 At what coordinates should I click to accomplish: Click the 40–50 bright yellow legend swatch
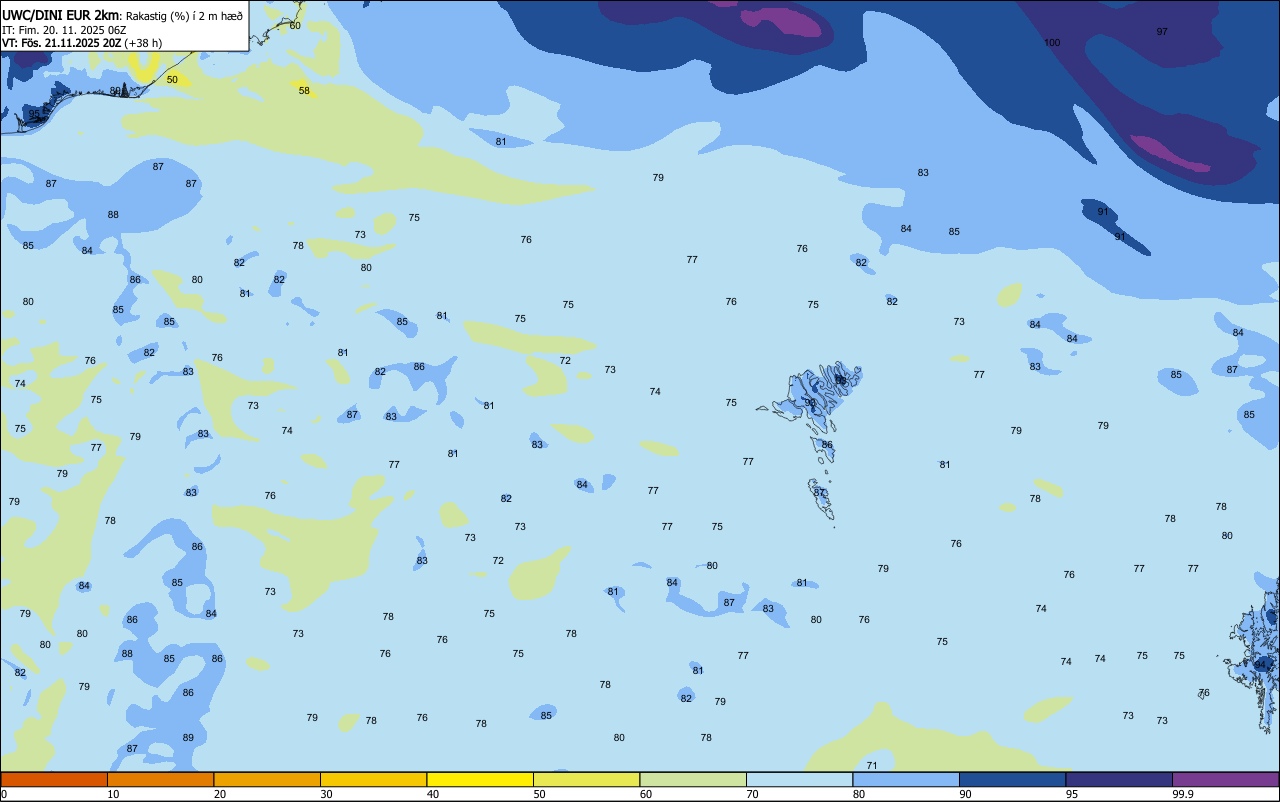coord(480,780)
